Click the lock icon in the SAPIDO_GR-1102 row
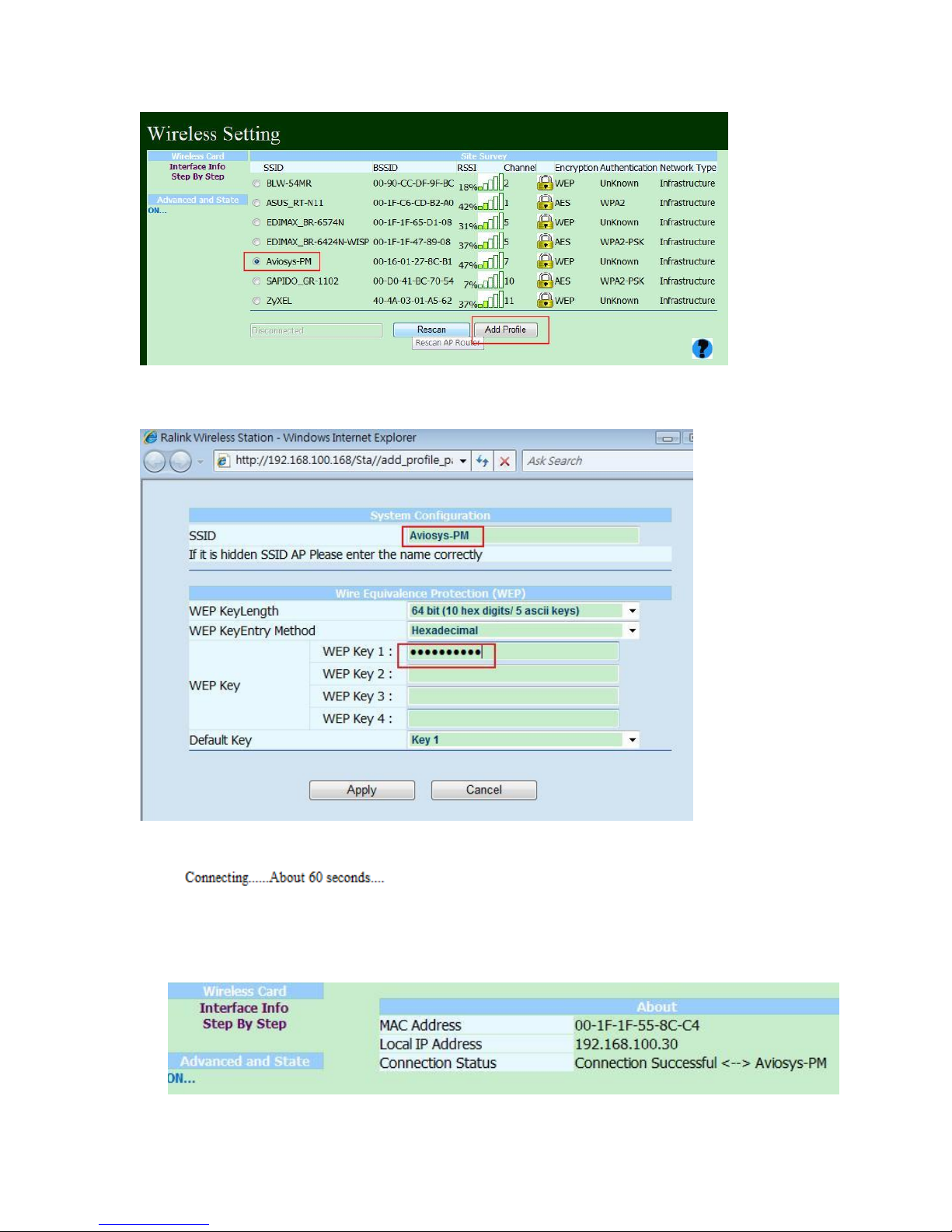 545,281
